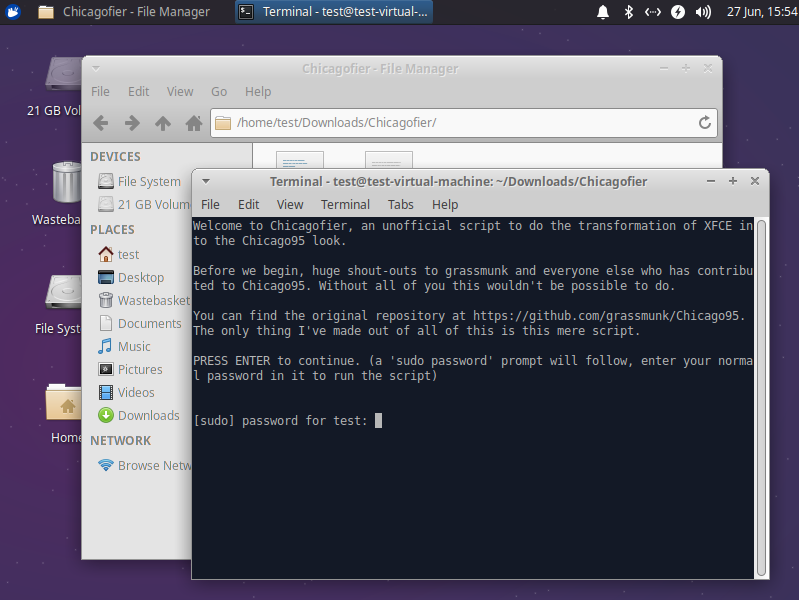Image resolution: width=799 pixels, height=600 pixels.
Task: Open View menu in File Manager
Action: [x=180, y=92]
